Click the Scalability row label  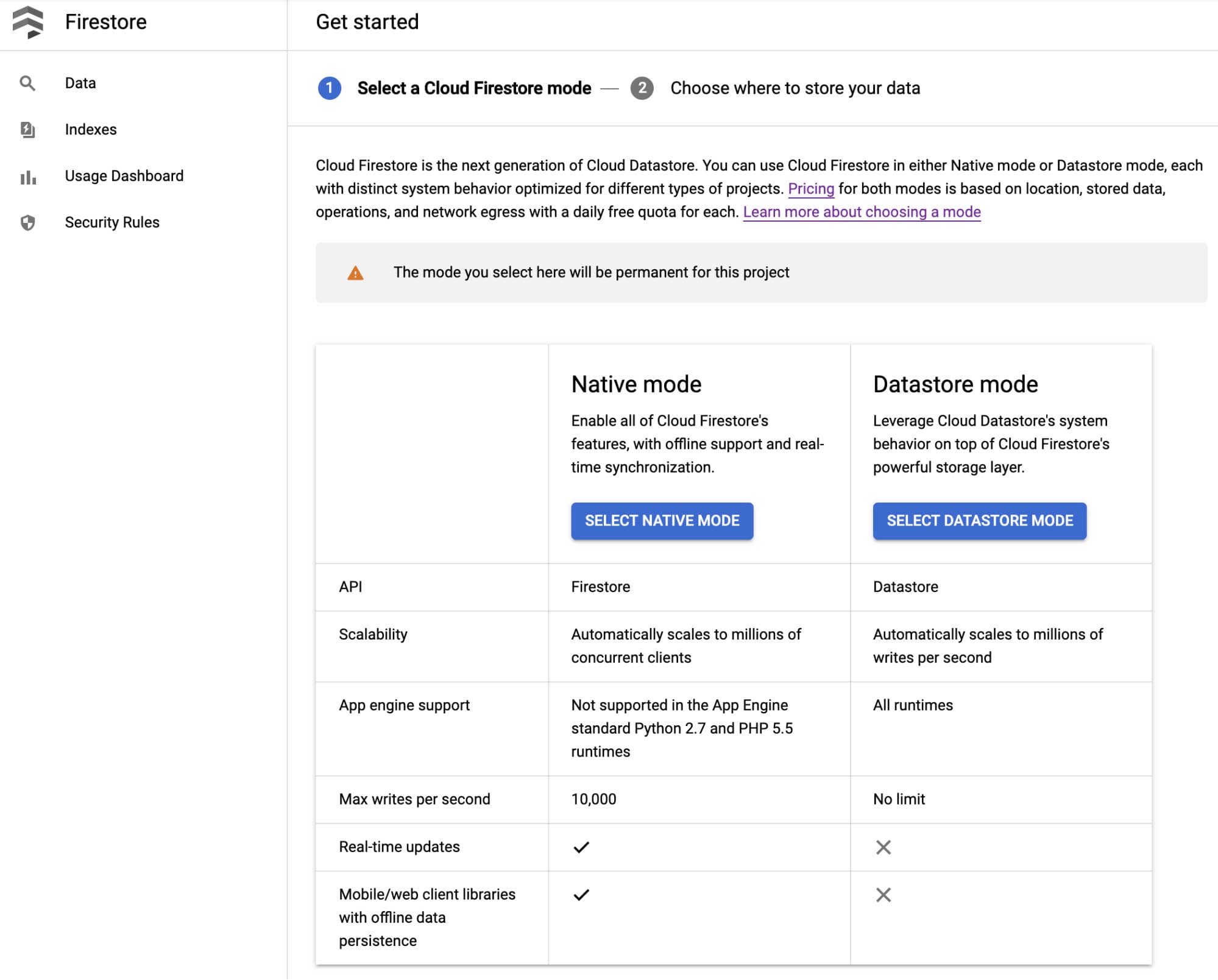coord(373,634)
